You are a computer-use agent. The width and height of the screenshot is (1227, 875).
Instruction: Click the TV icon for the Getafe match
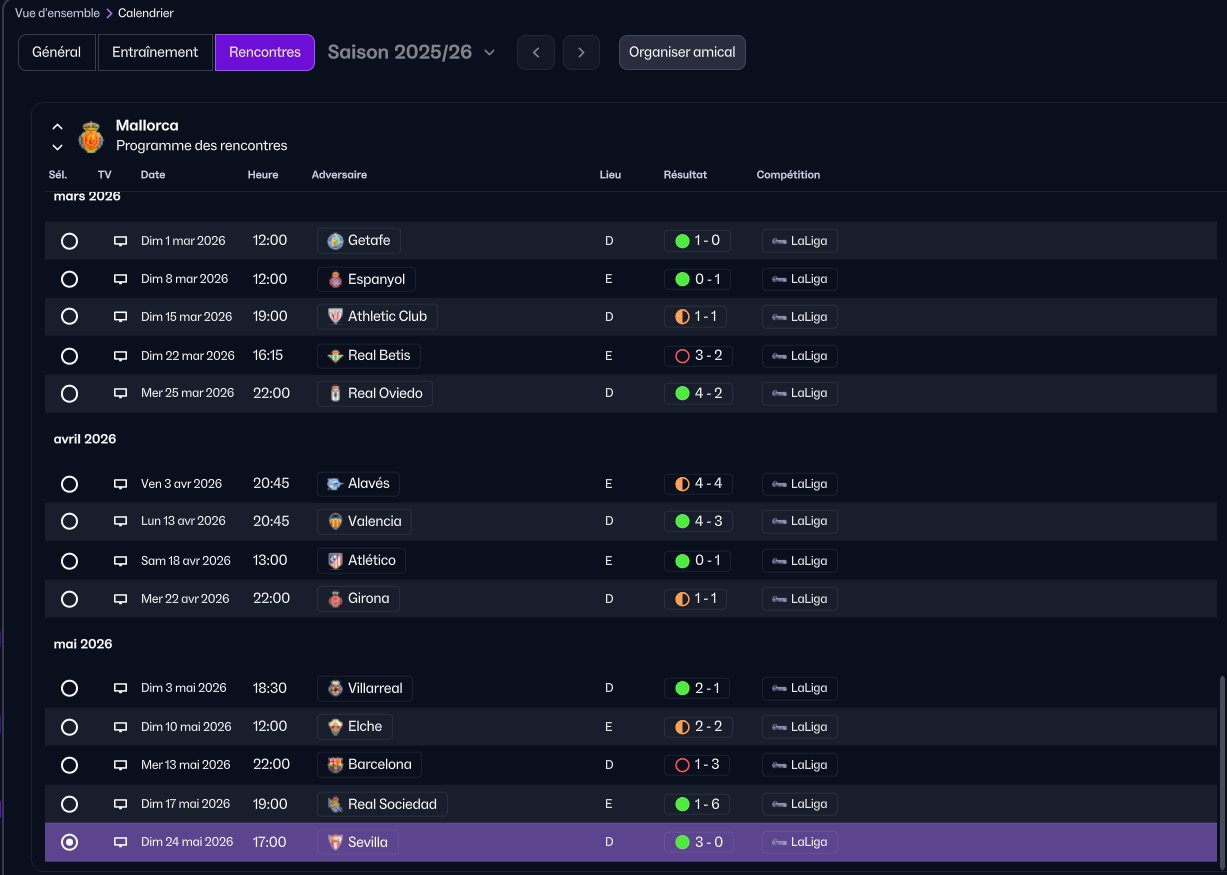pos(120,241)
